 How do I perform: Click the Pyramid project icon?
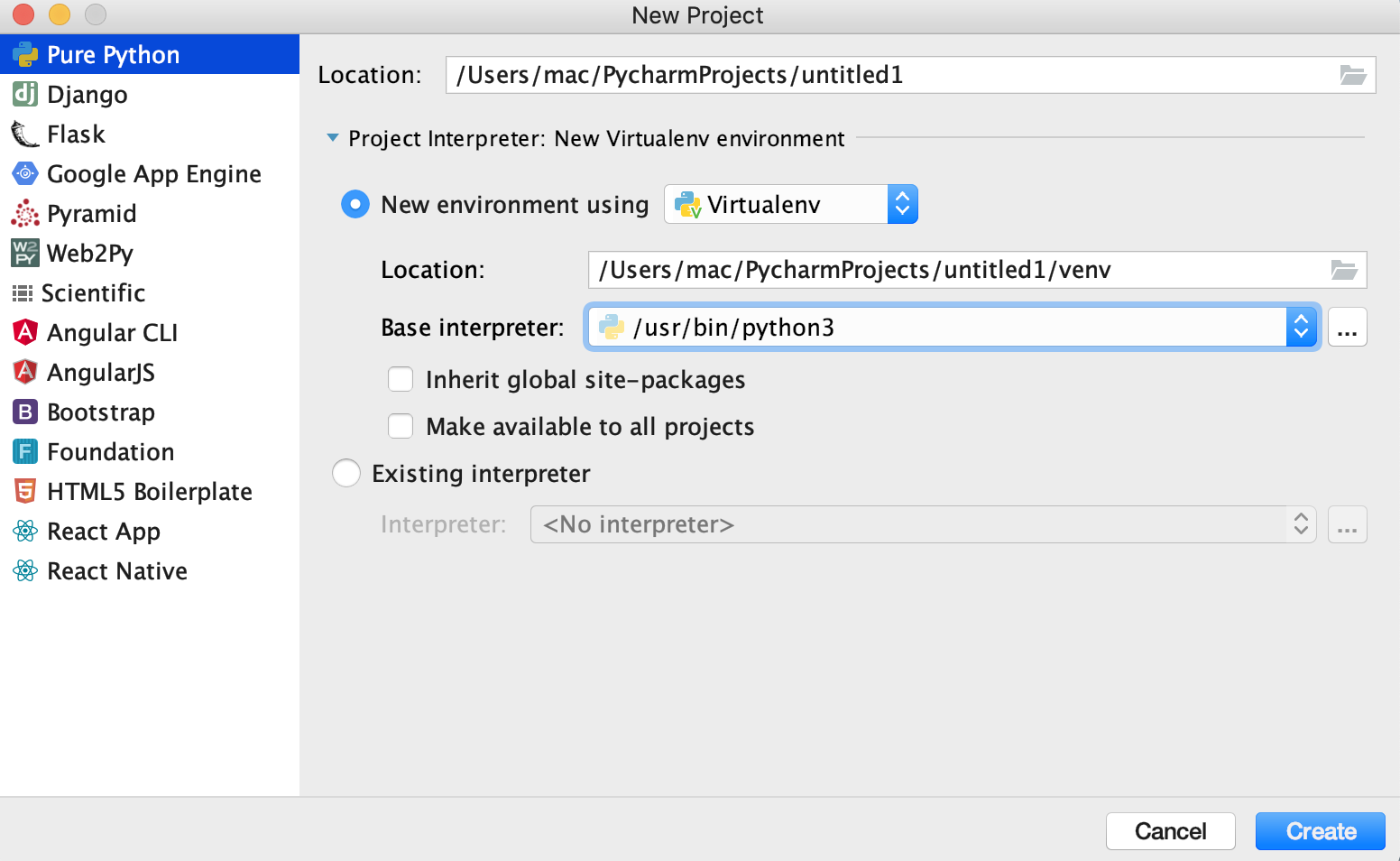pyautogui.click(x=25, y=214)
